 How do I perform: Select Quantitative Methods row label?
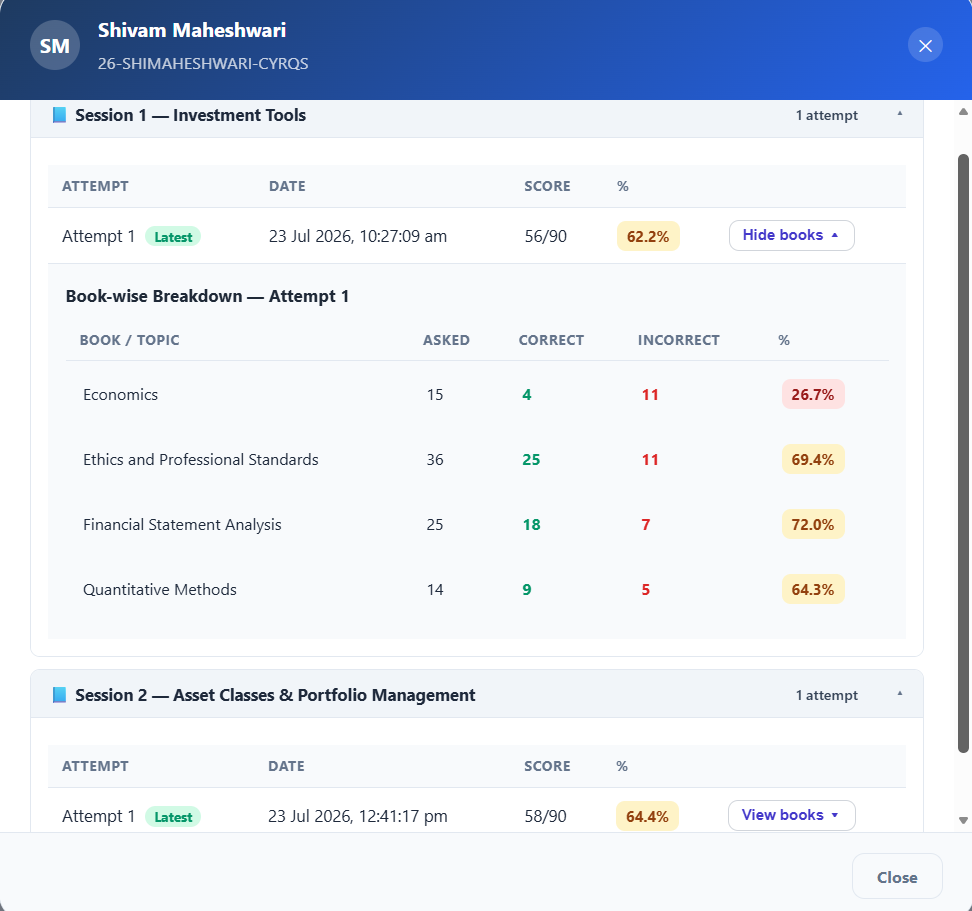coord(160,589)
